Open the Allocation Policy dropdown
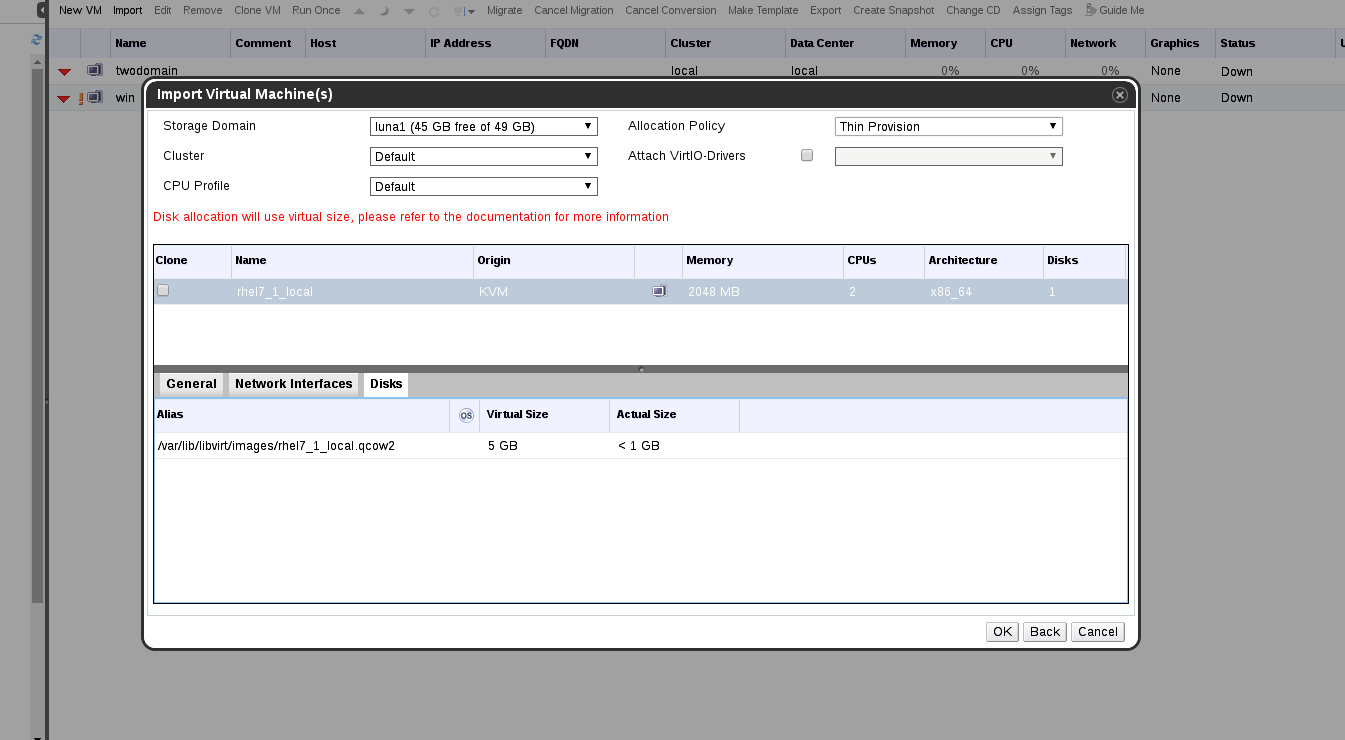Image resolution: width=1345 pixels, height=740 pixels. 948,127
